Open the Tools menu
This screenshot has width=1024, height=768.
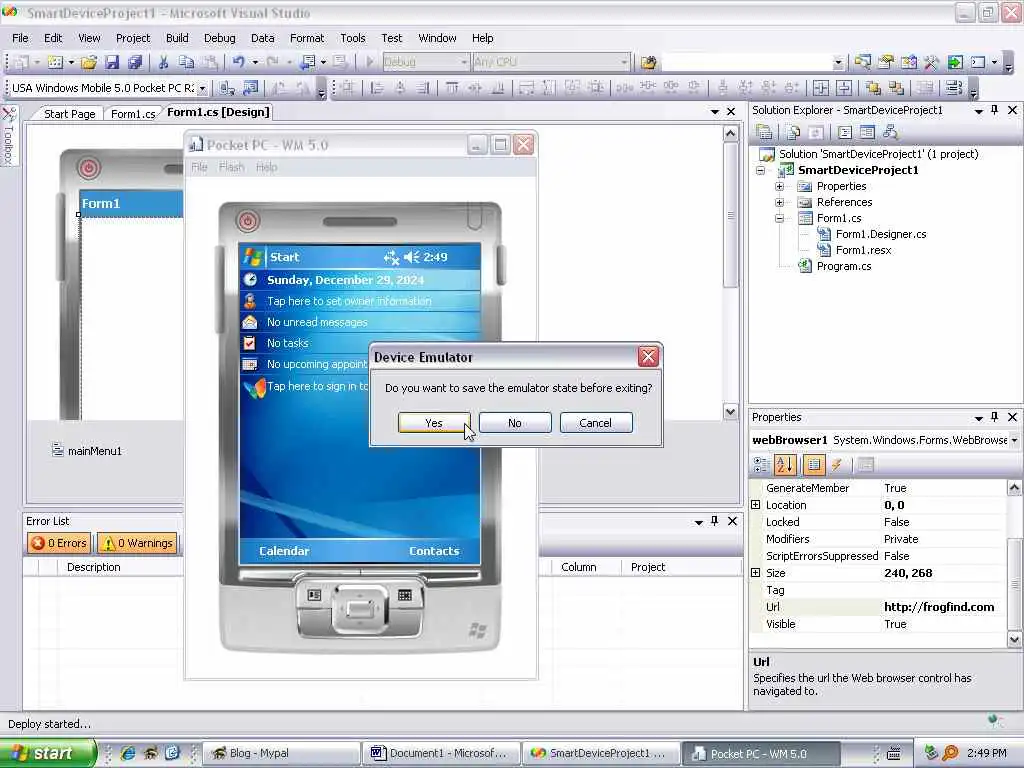[353, 38]
